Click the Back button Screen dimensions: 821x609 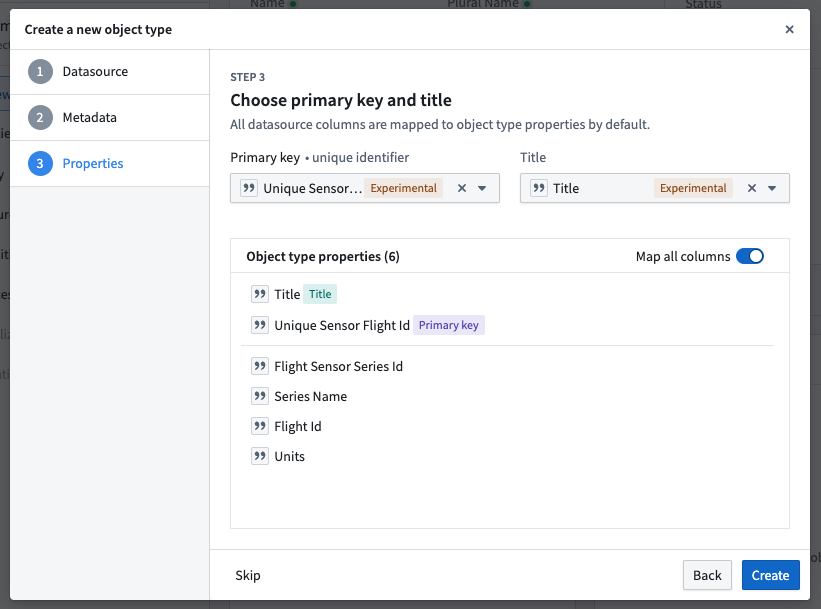click(707, 575)
